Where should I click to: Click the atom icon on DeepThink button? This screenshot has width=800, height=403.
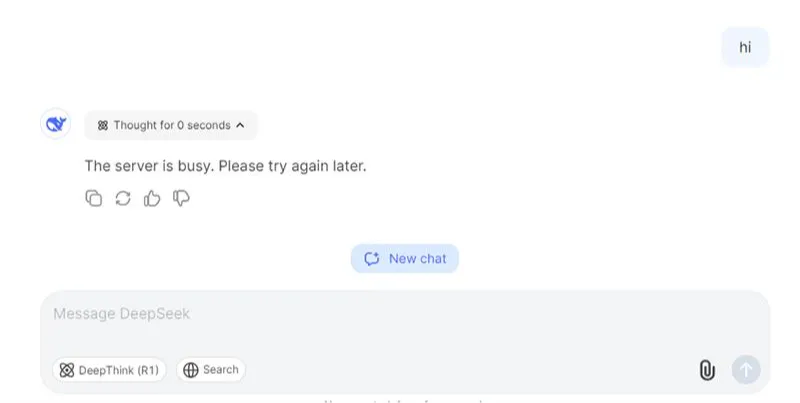[67, 370]
